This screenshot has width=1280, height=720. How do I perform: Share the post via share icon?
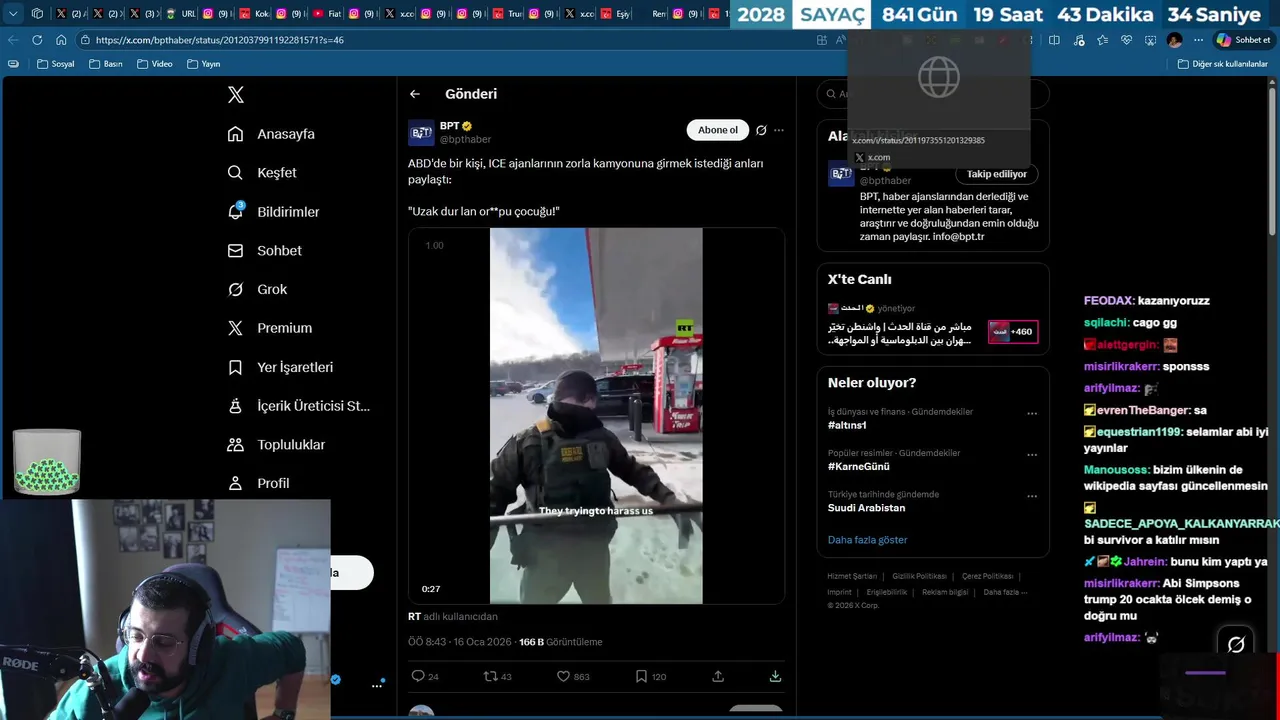tap(718, 676)
